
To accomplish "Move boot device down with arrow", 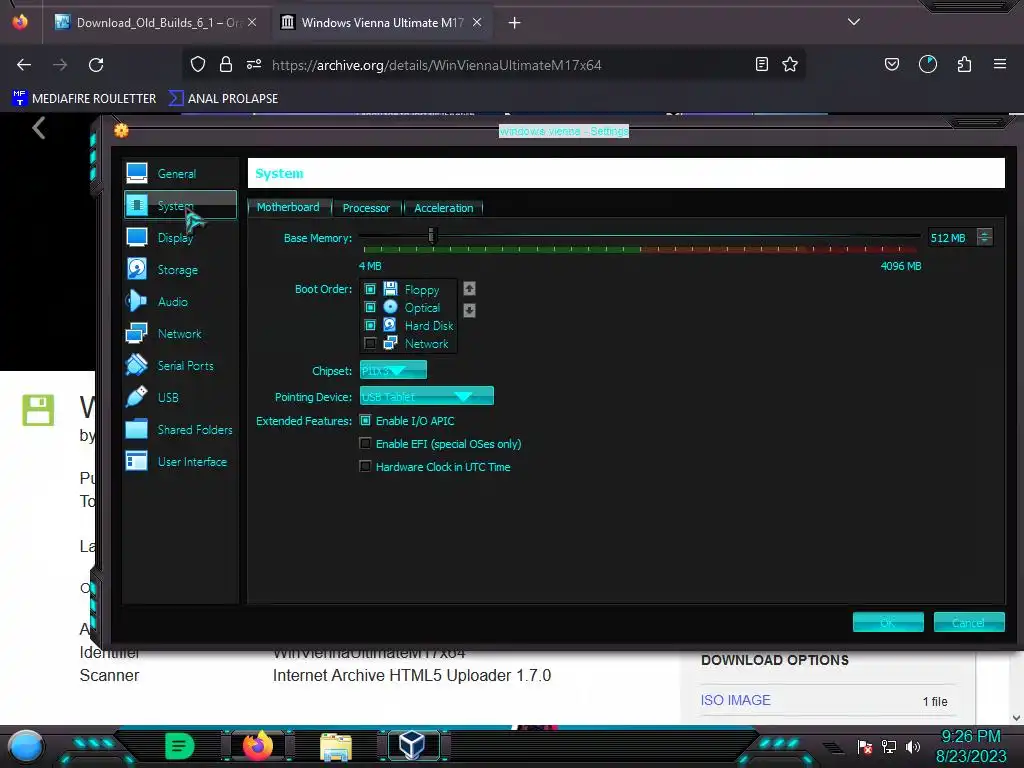I will (469, 310).
